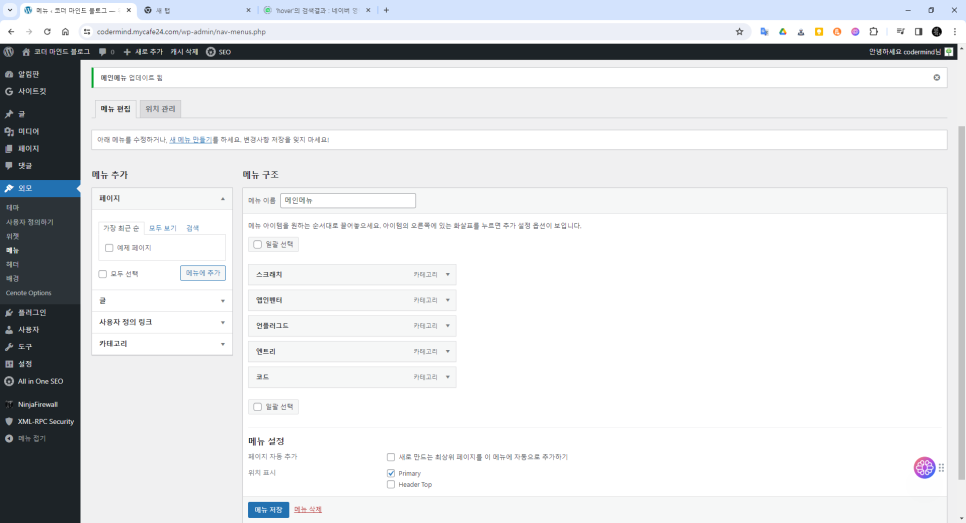Image resolution: width=966 pixels, height=523 pixels.
Task: Go back with browser back arrow
Action: (x=11, y=31)
